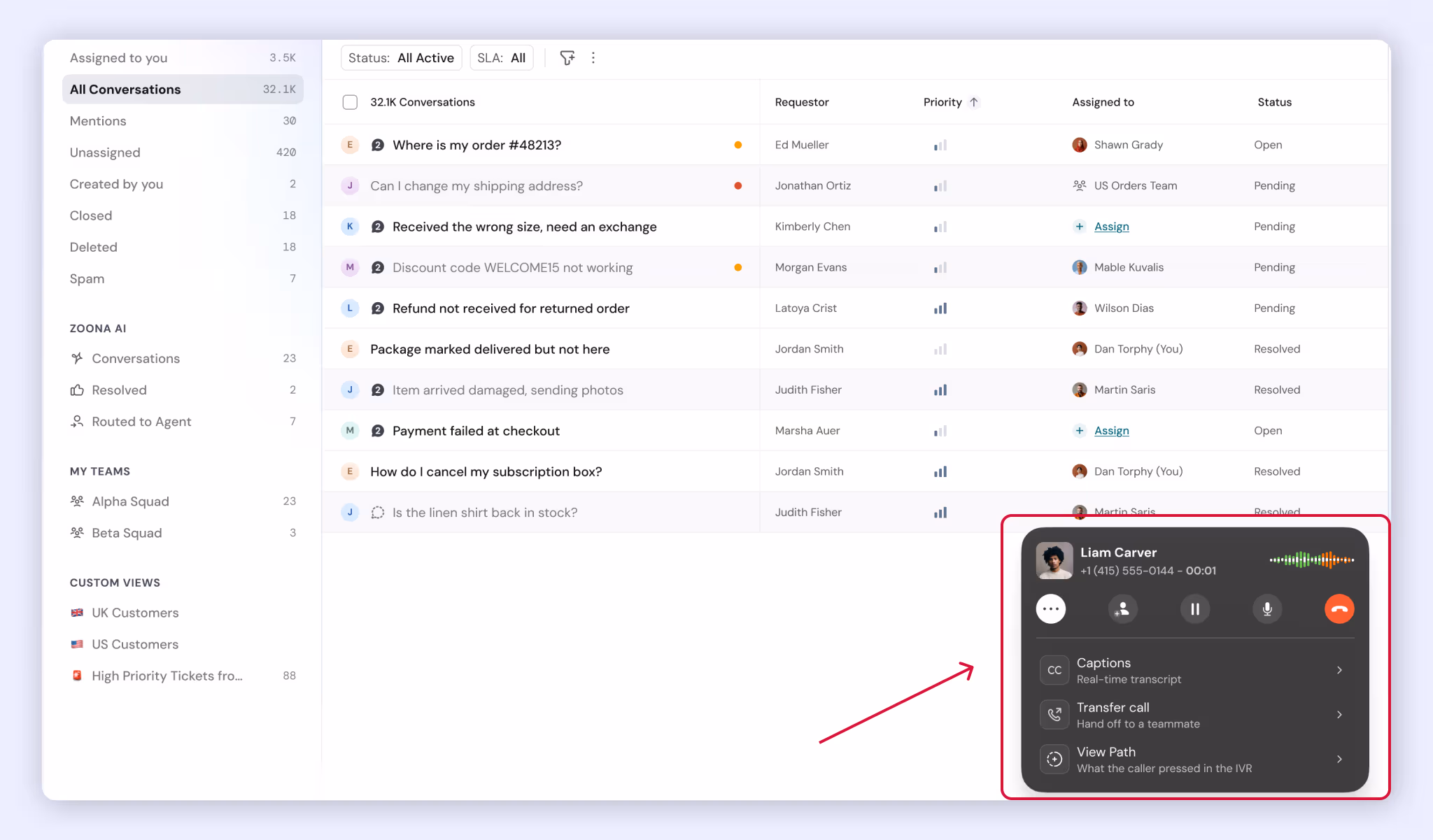Open the UK Customers custom view
Image resolution: width=1433 pixels, height=840 pixels.
point(183,613)
